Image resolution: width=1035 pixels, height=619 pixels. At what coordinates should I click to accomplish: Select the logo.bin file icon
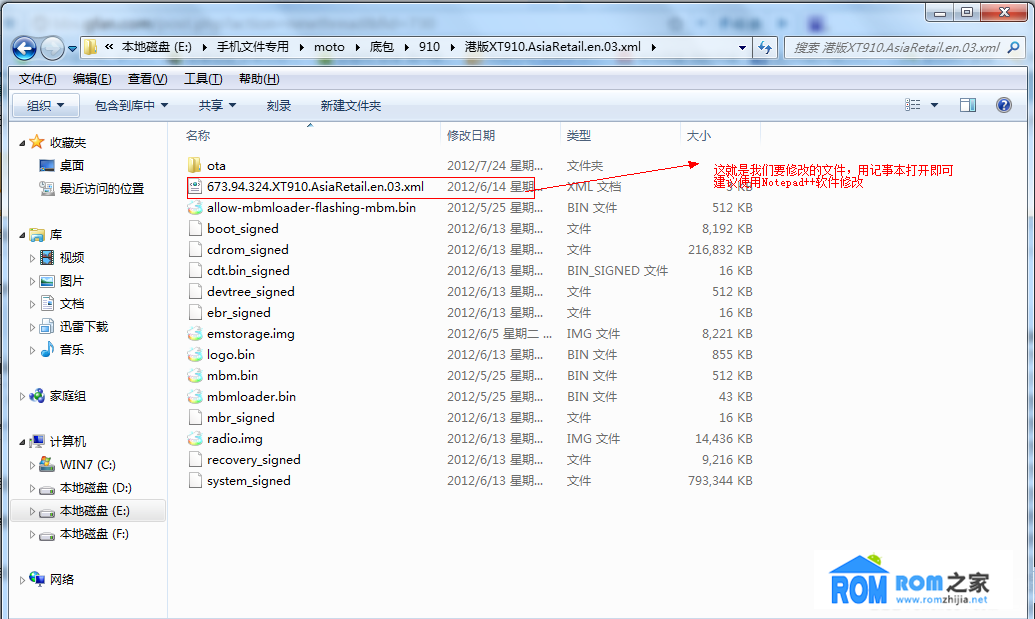click(195, 354)
